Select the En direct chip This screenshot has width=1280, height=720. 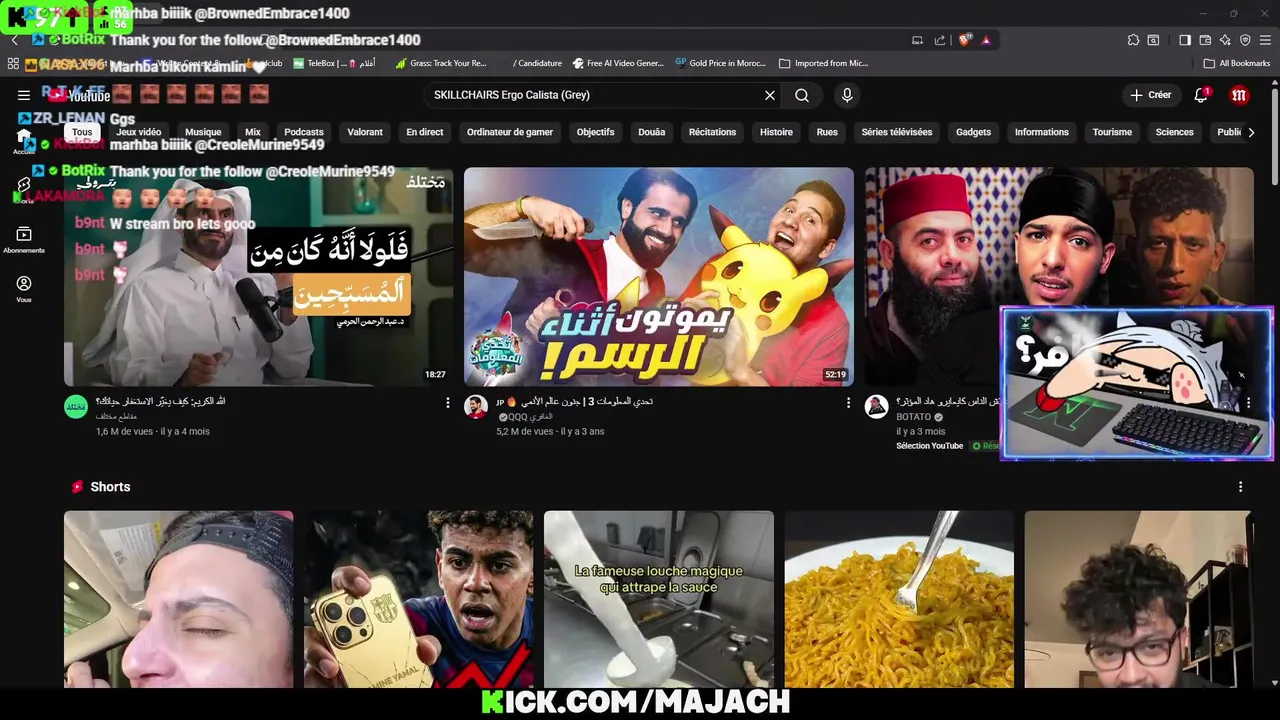(424, 132)
